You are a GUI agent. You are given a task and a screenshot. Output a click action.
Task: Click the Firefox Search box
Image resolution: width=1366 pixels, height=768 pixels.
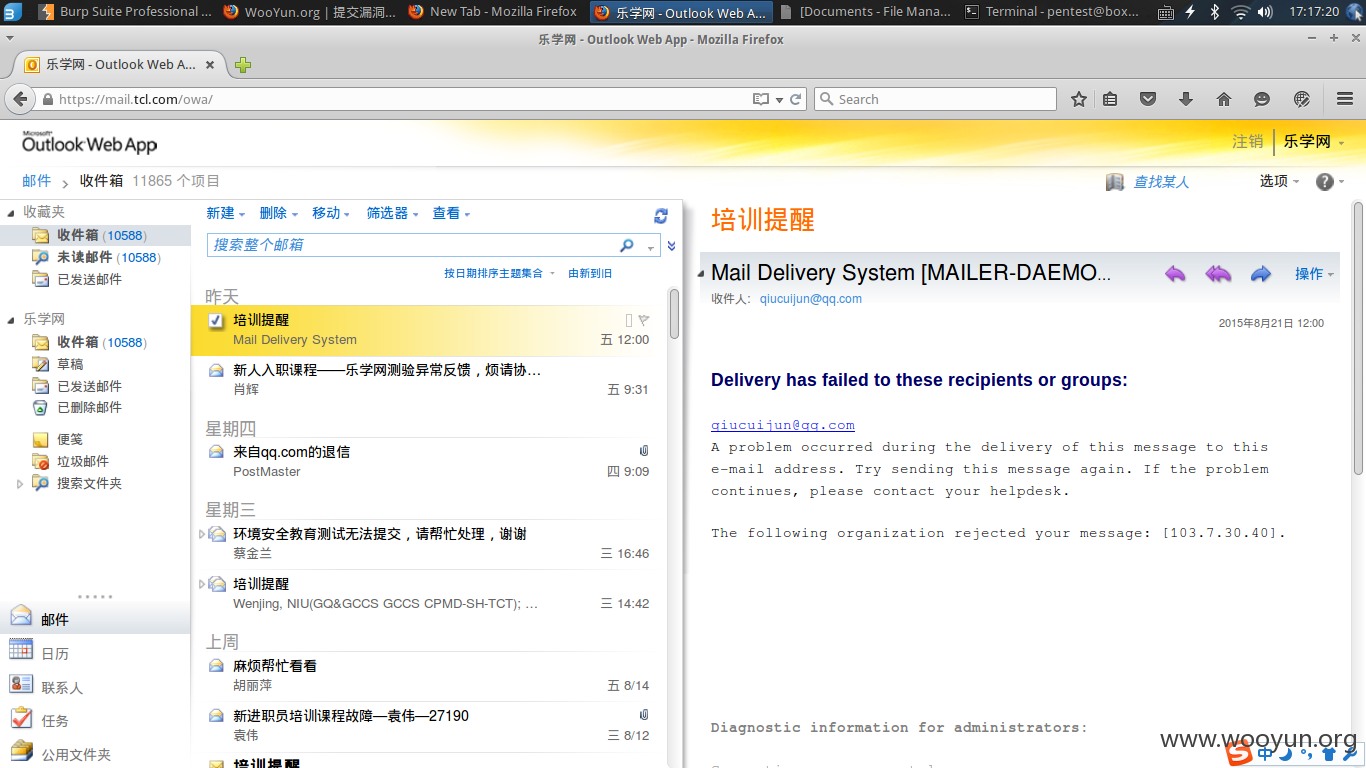(x=935, y=99)
